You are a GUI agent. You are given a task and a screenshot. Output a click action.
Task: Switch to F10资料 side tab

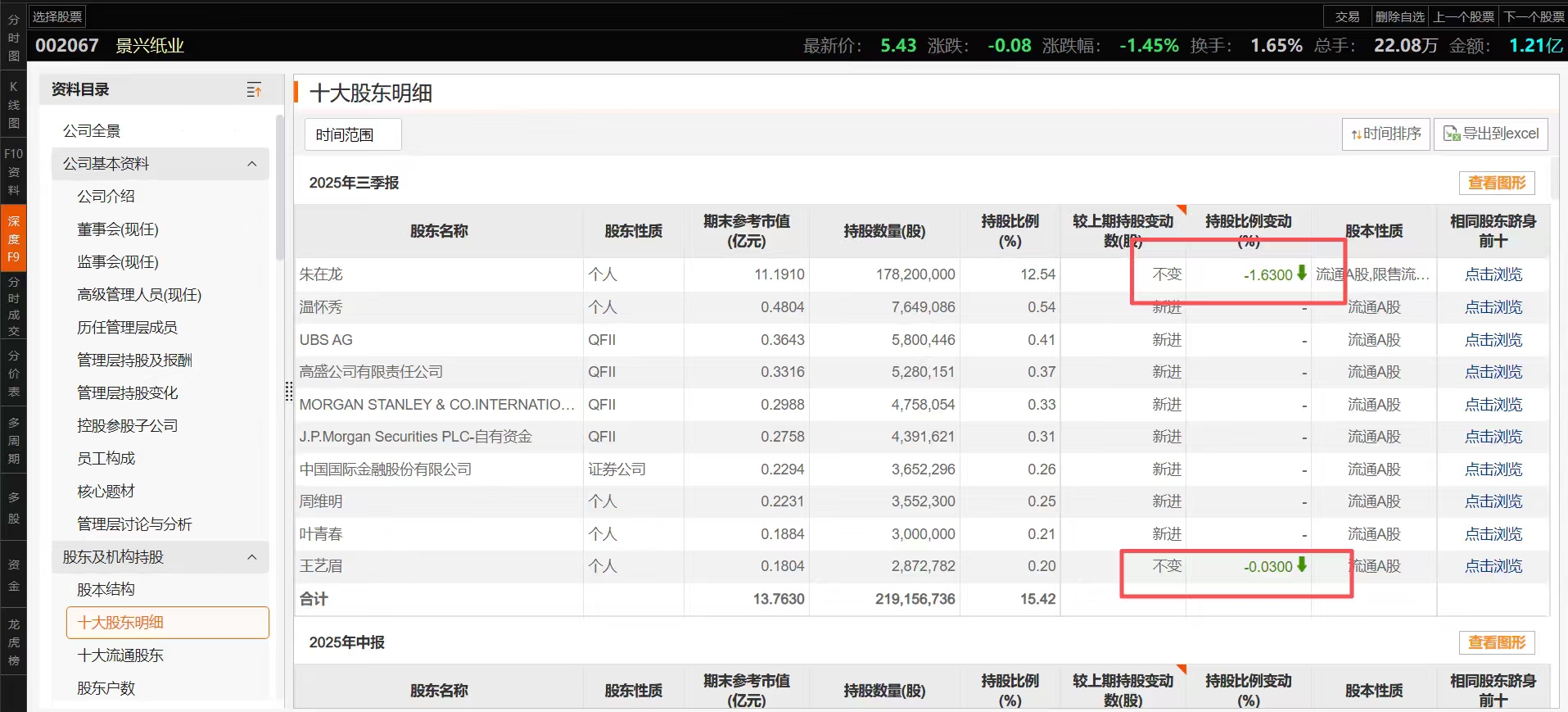pos(13,171)
